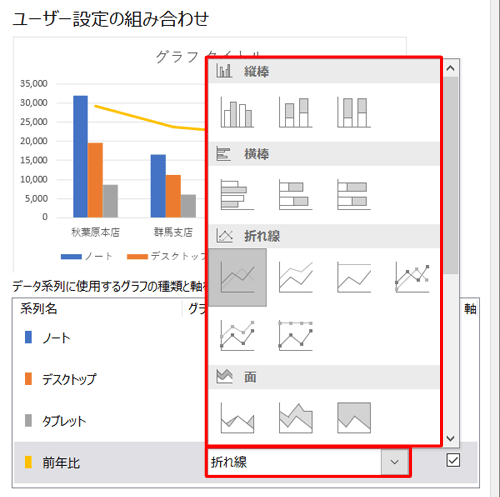This screenshot has width=500, height=497.
Task: Click the 秋葉原本店 axis label in preview
Action: (x=95, y=232)
